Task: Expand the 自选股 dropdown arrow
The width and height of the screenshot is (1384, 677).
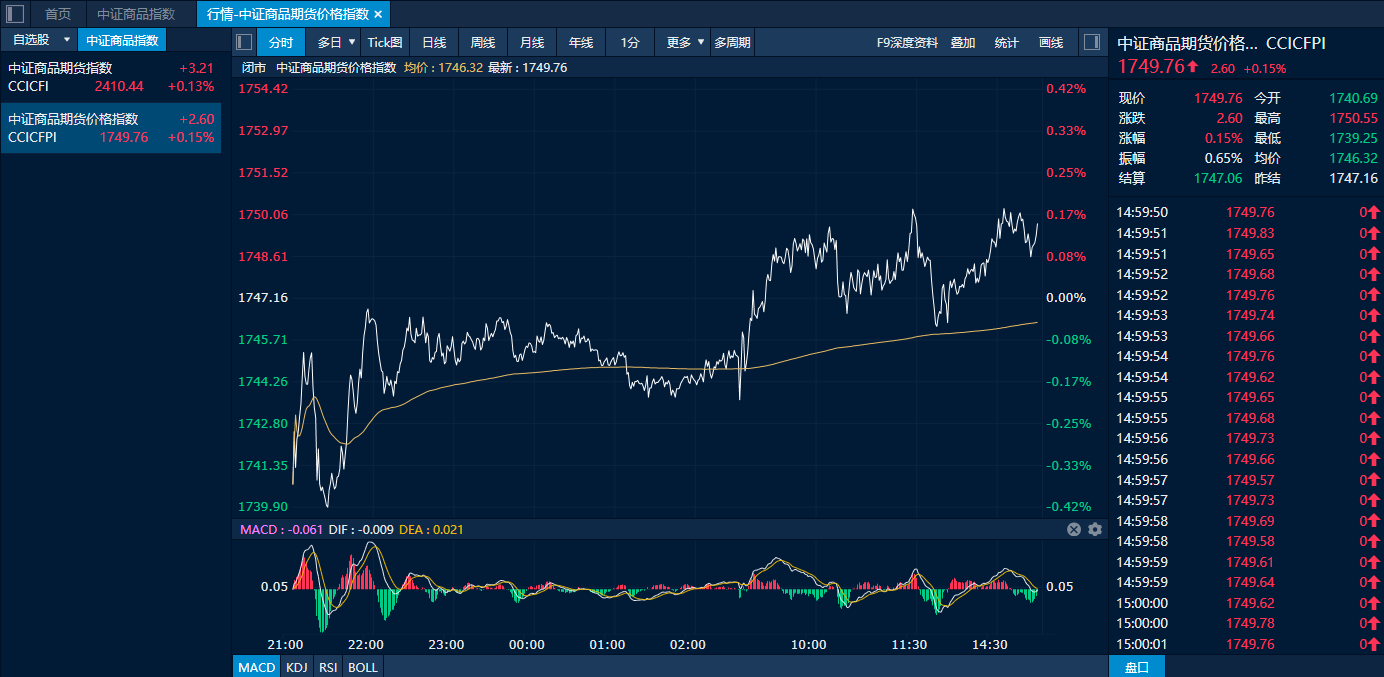Action: tap(67, 40)
